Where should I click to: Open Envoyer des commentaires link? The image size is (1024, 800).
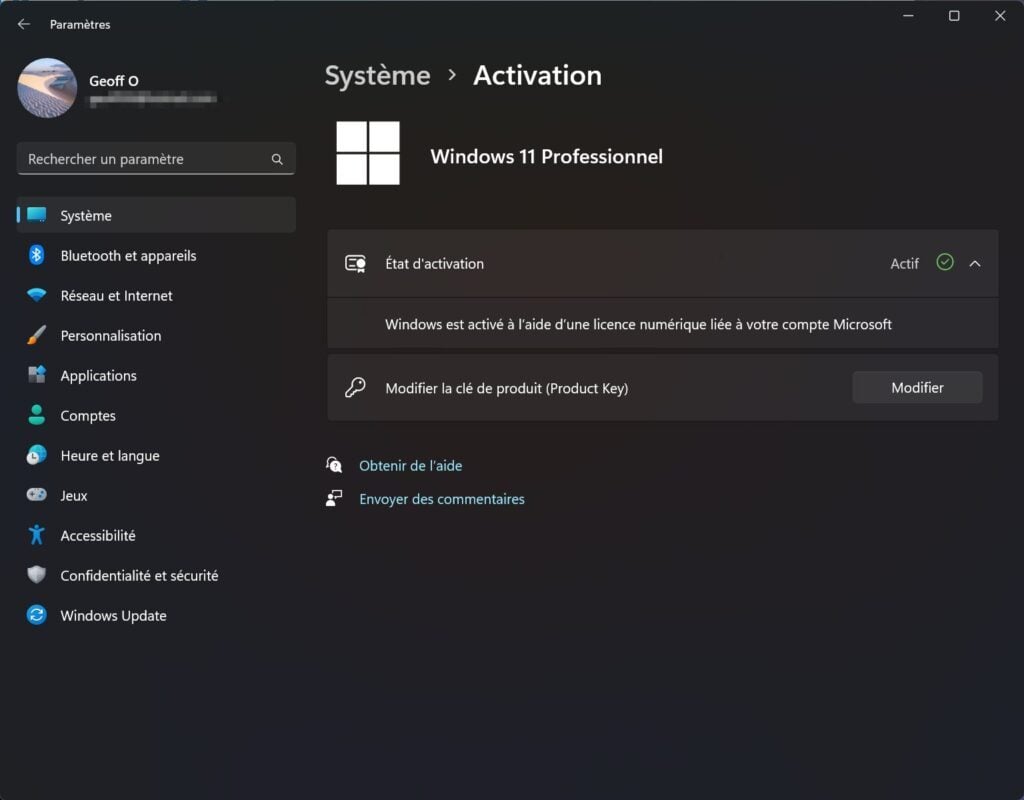(442, 499)
